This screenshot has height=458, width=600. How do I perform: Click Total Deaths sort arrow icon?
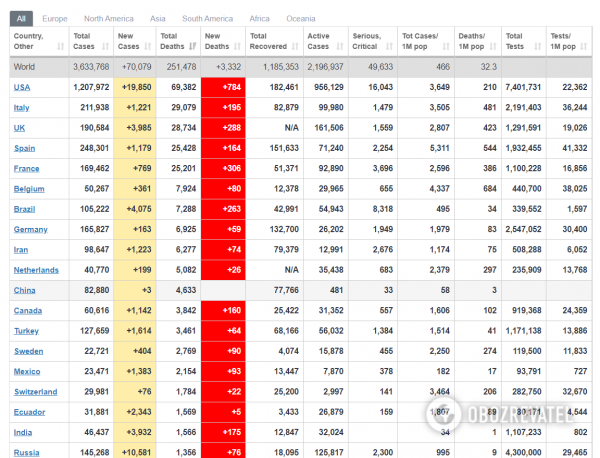pyautogui.click(x=192, y=47)
